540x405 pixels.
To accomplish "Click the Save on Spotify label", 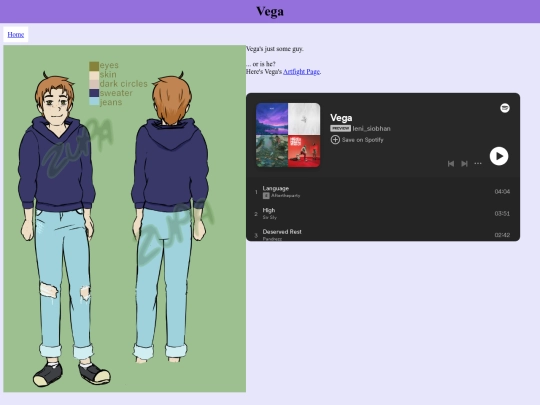I will pyautogui.click(x=362, y=140).
